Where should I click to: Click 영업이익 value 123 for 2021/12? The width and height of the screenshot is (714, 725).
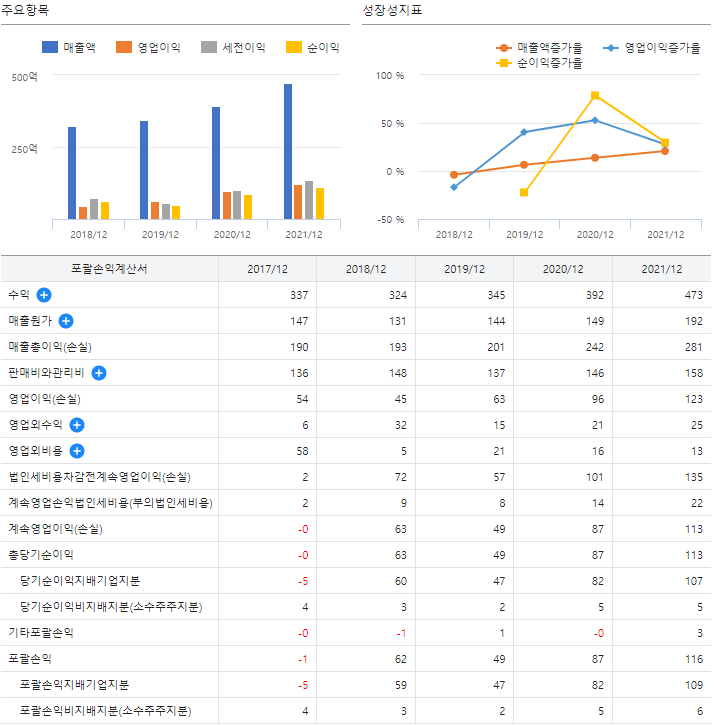(x=694, y=399)
